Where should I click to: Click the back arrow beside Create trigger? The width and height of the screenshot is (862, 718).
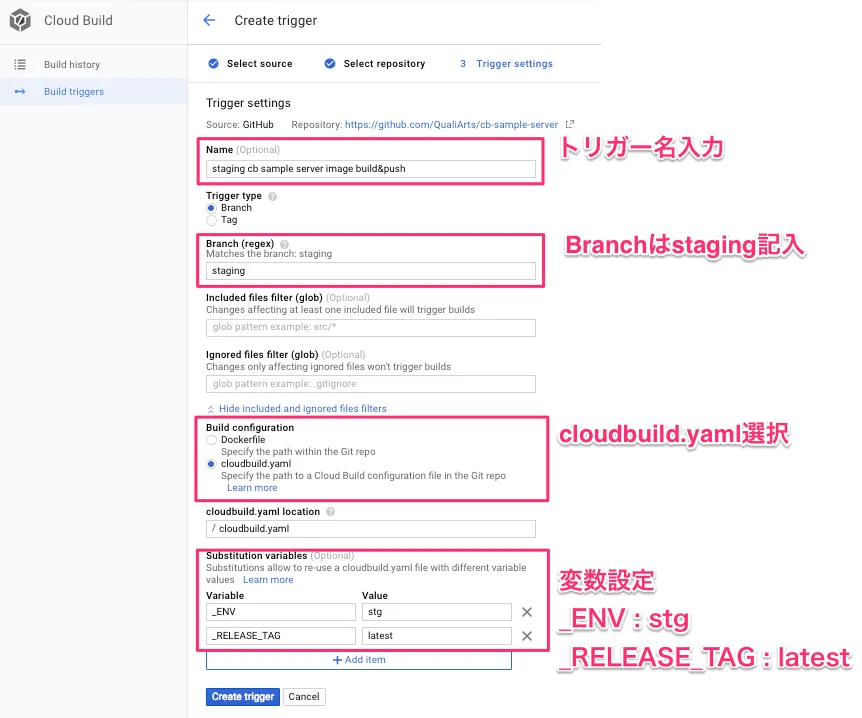coord(209,20)
